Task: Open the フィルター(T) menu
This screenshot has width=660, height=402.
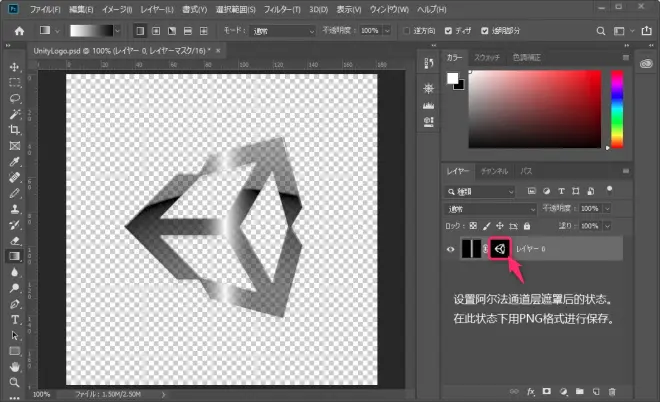Action: pos(282,9)
